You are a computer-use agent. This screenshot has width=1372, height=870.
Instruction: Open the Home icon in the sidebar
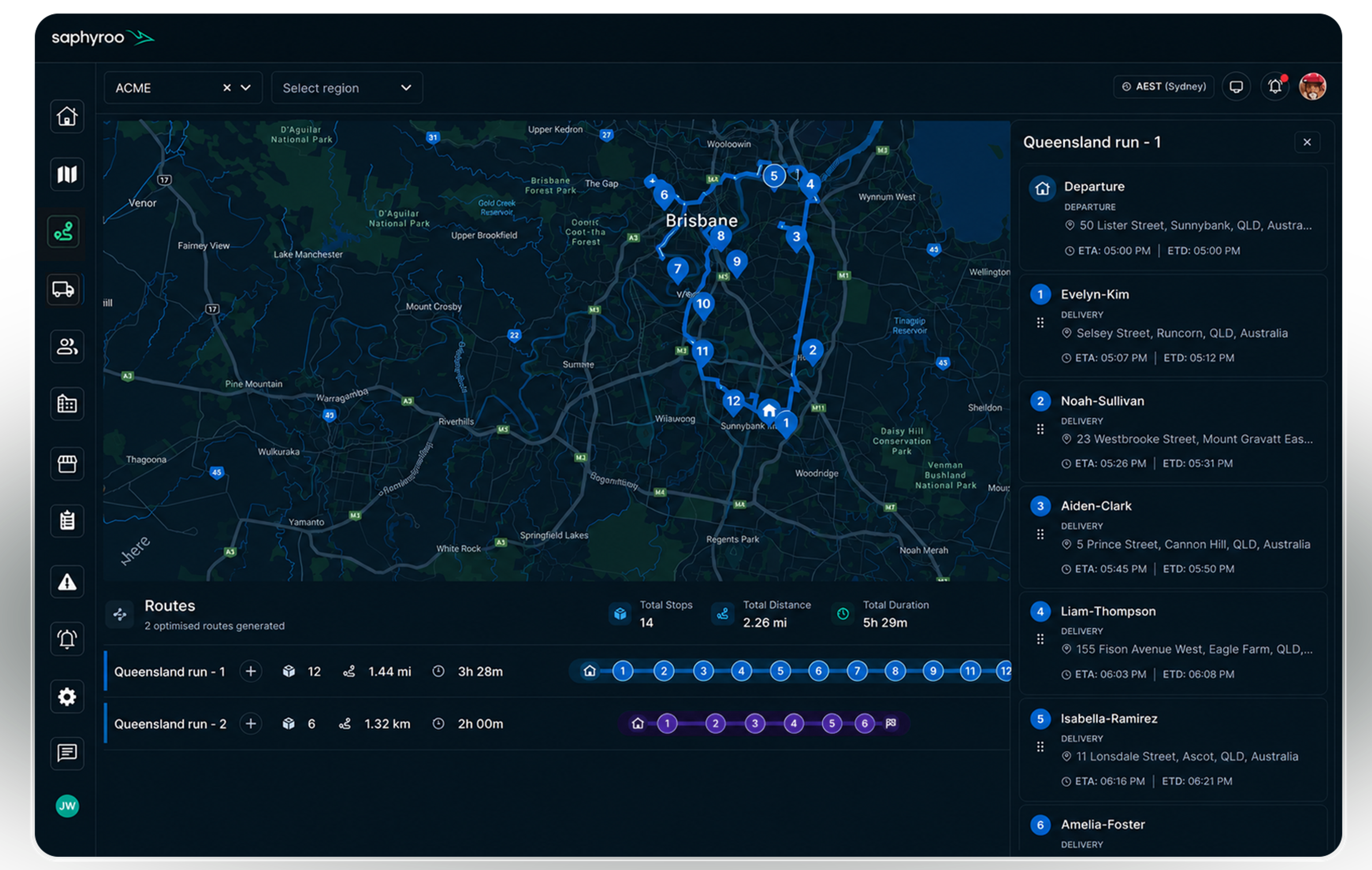pyautogui.click(x=67, y=116)
